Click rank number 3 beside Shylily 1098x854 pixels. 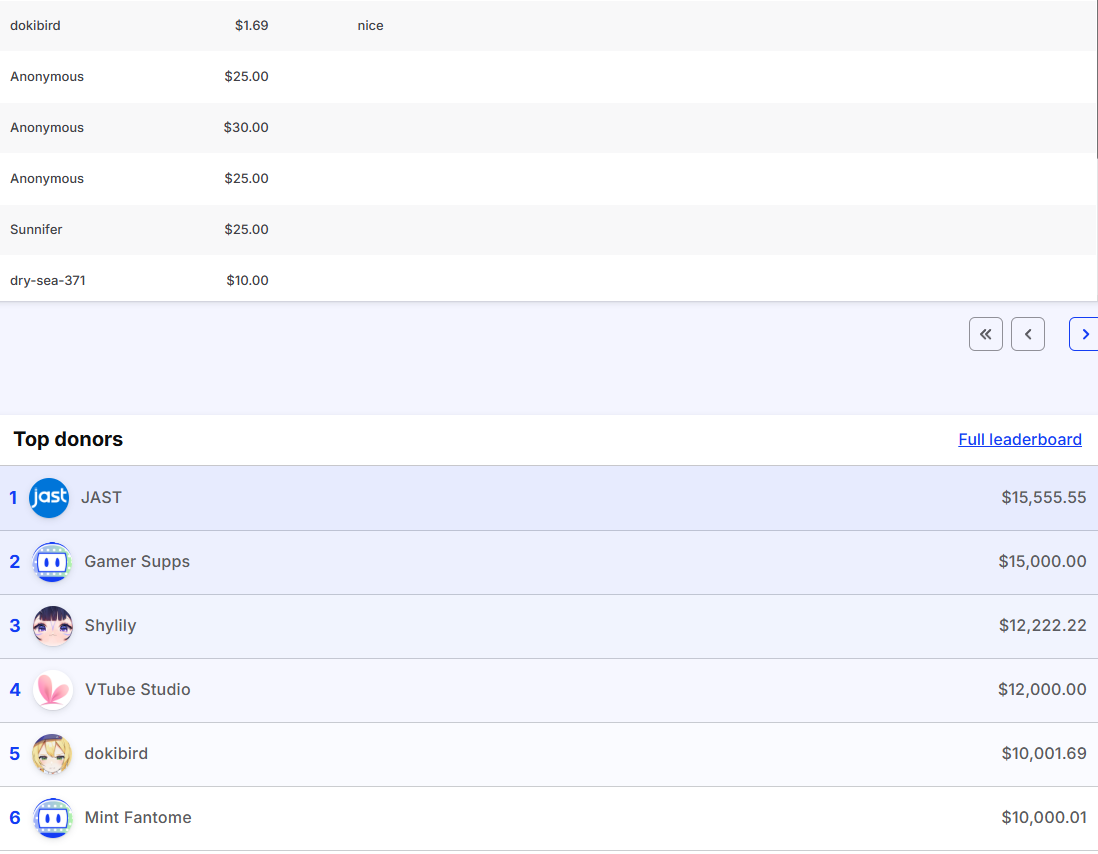coord(15,626)
